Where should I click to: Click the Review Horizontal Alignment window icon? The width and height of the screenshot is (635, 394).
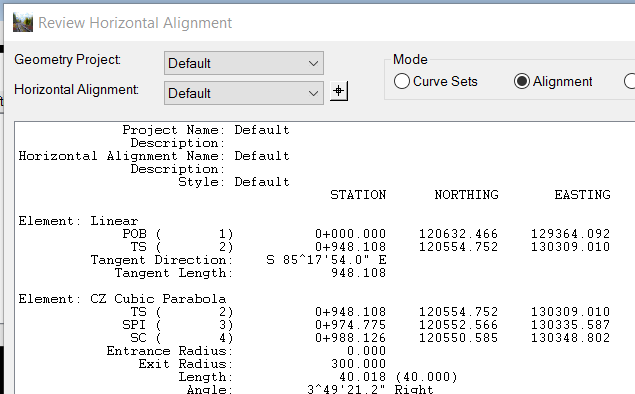pos(23,22)
